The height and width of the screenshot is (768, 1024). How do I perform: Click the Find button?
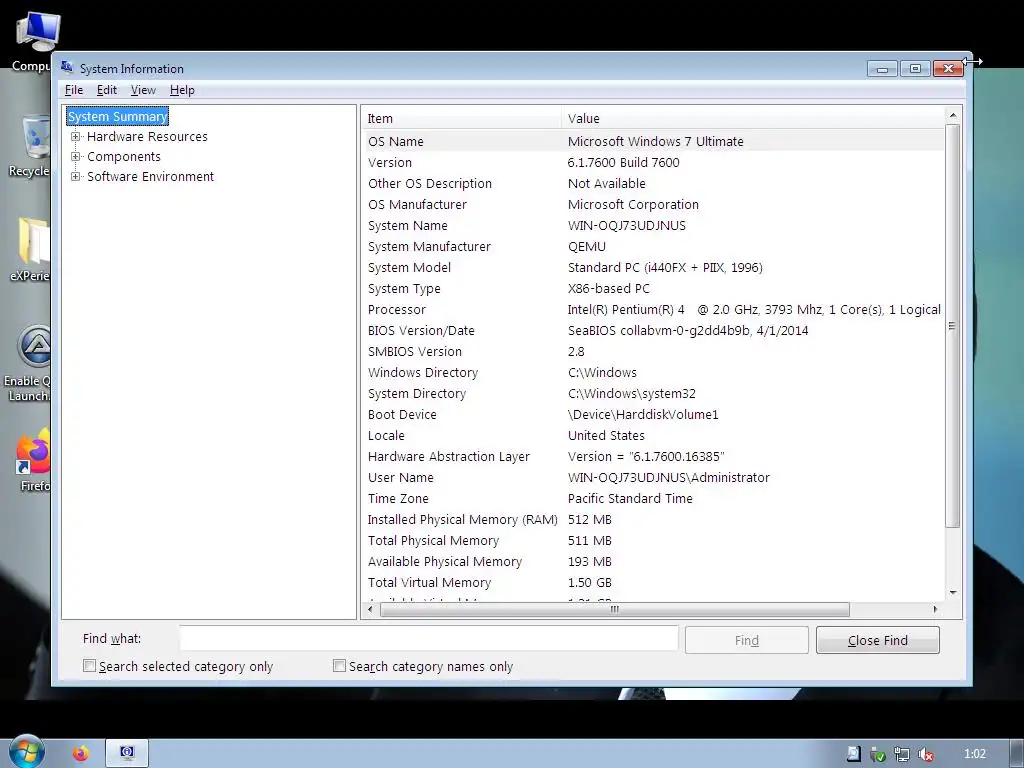[x=746, y=640]
